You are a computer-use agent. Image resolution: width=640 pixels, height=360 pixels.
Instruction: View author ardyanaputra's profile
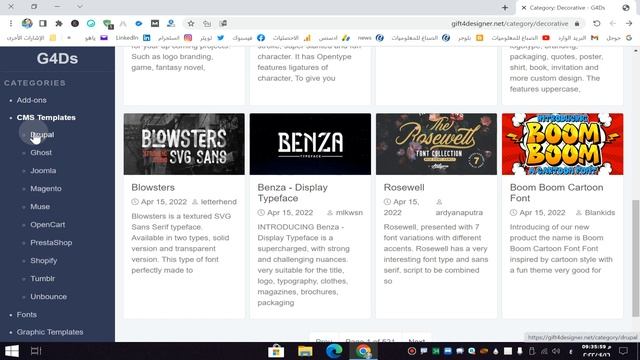[459, 213]
